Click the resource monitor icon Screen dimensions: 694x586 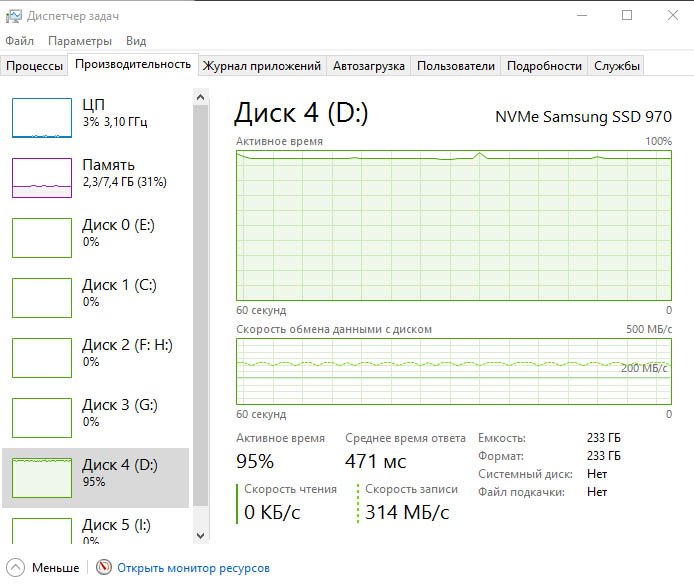104,567
